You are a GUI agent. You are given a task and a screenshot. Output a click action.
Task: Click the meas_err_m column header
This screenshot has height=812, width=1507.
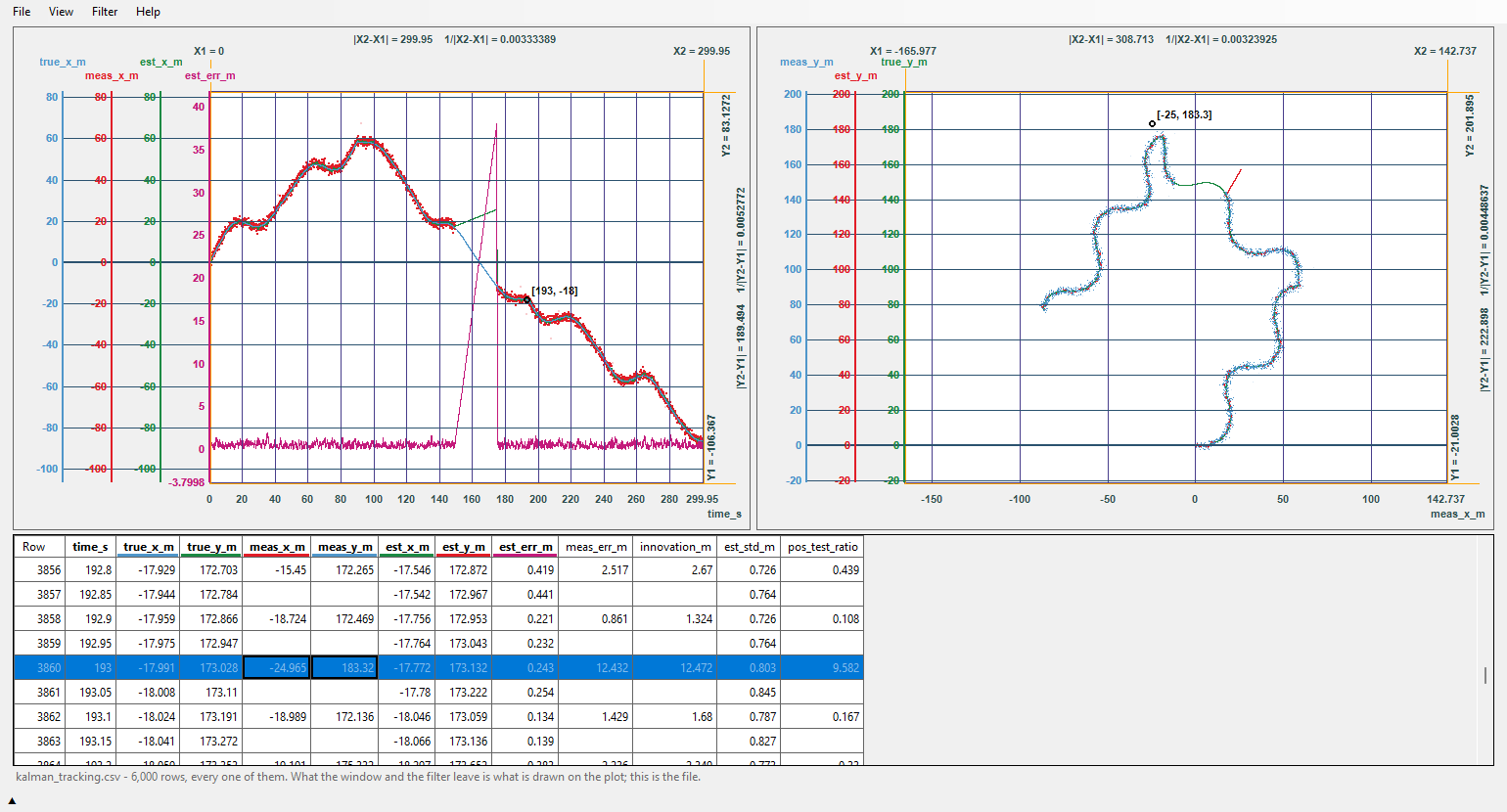(x=597, y=547)
